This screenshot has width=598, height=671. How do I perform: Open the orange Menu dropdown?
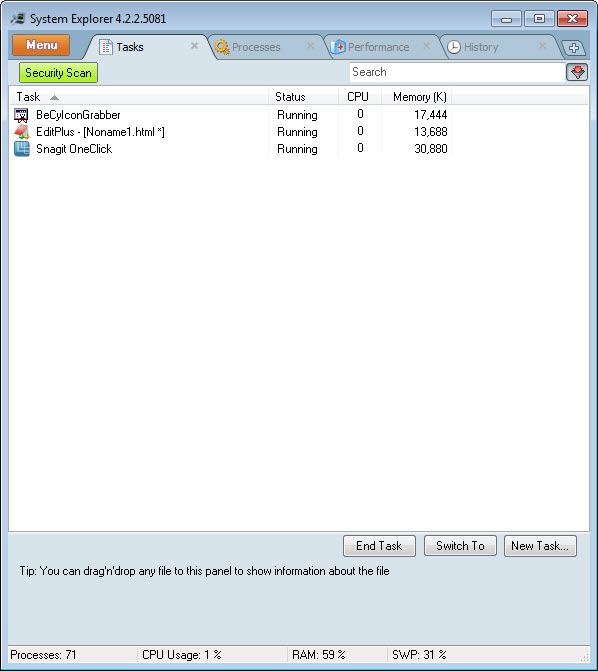coord(41,45)
